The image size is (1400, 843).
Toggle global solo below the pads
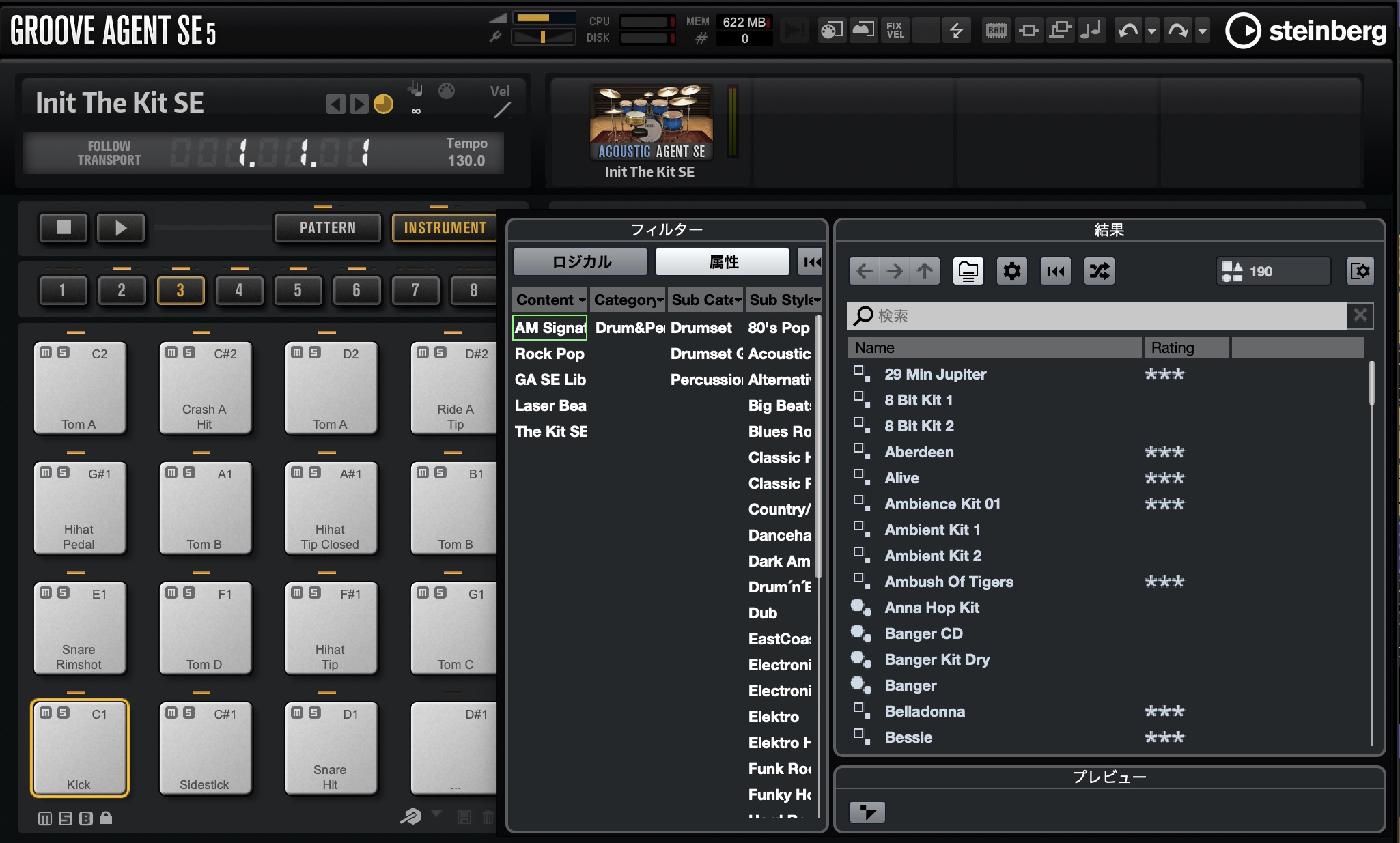click(66, 818)
